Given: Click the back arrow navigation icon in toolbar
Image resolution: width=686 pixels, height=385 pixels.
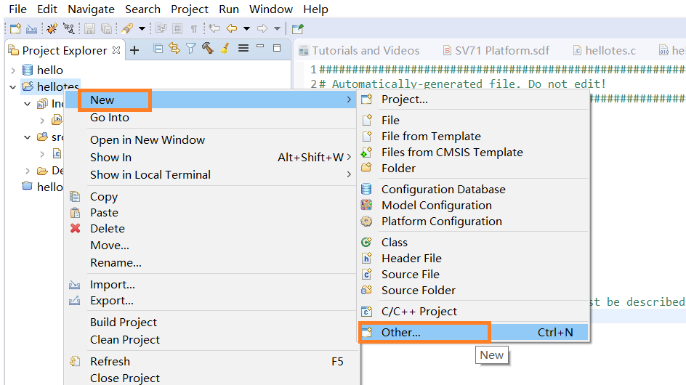Looking at the screenshot, I should (x=231, y=29).
